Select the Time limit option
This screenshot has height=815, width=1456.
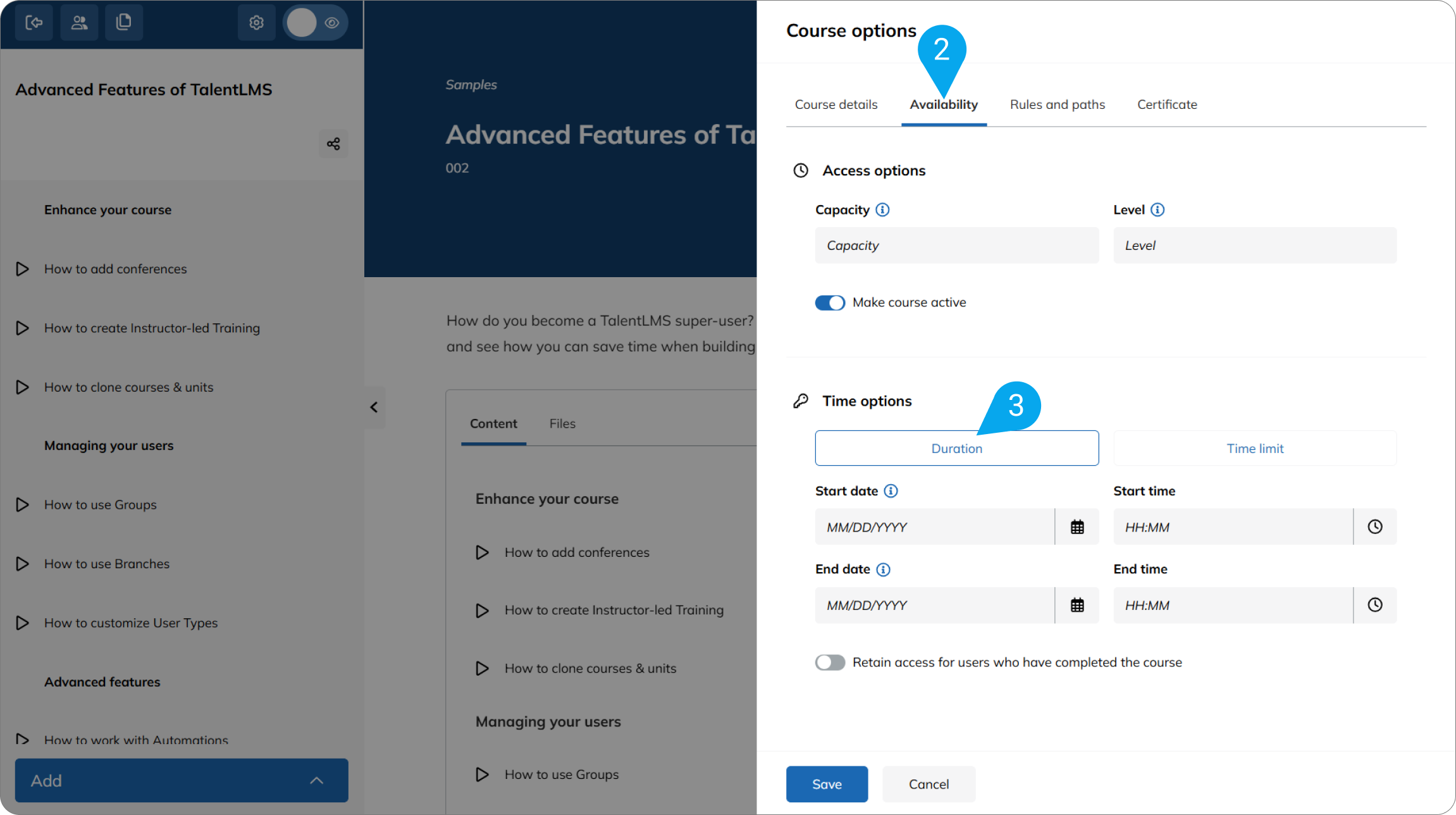coord(1255,449)
